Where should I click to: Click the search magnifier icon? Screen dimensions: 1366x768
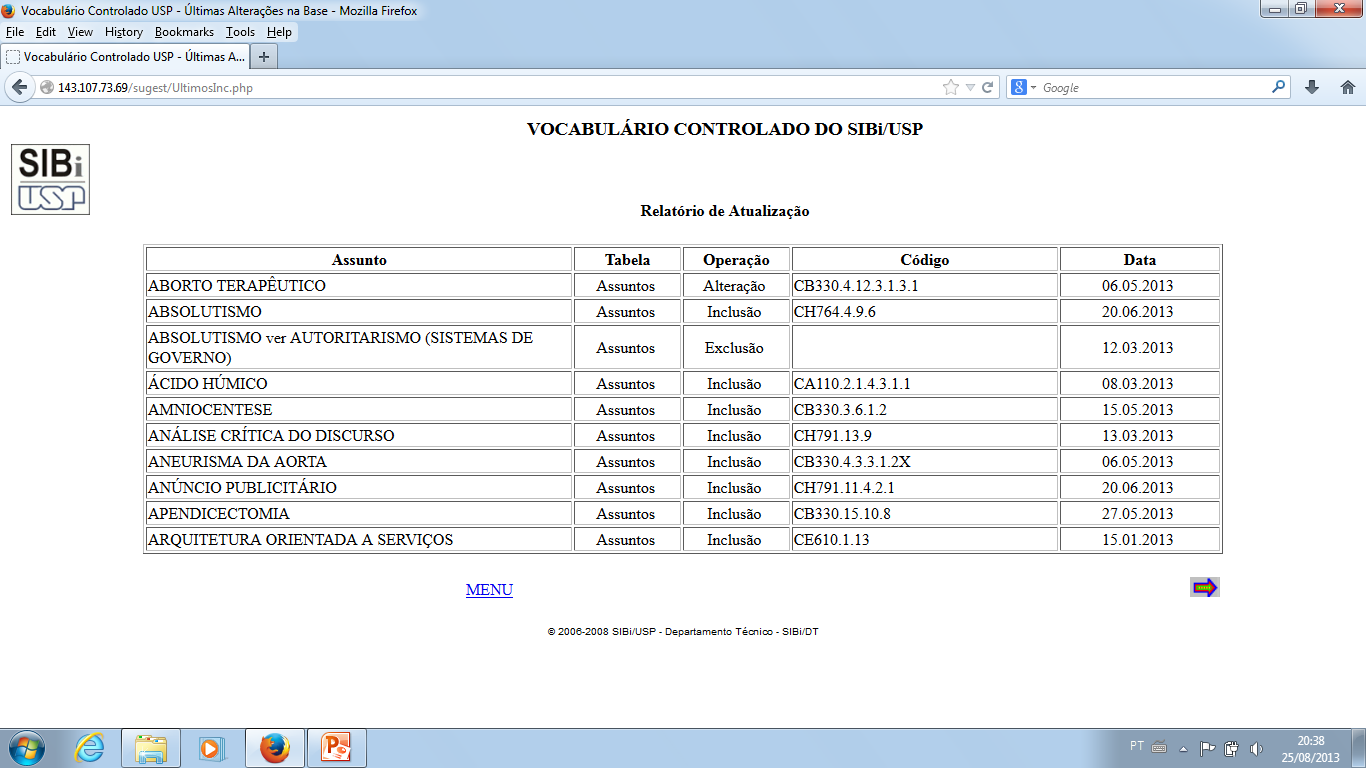coord(1279,87)
